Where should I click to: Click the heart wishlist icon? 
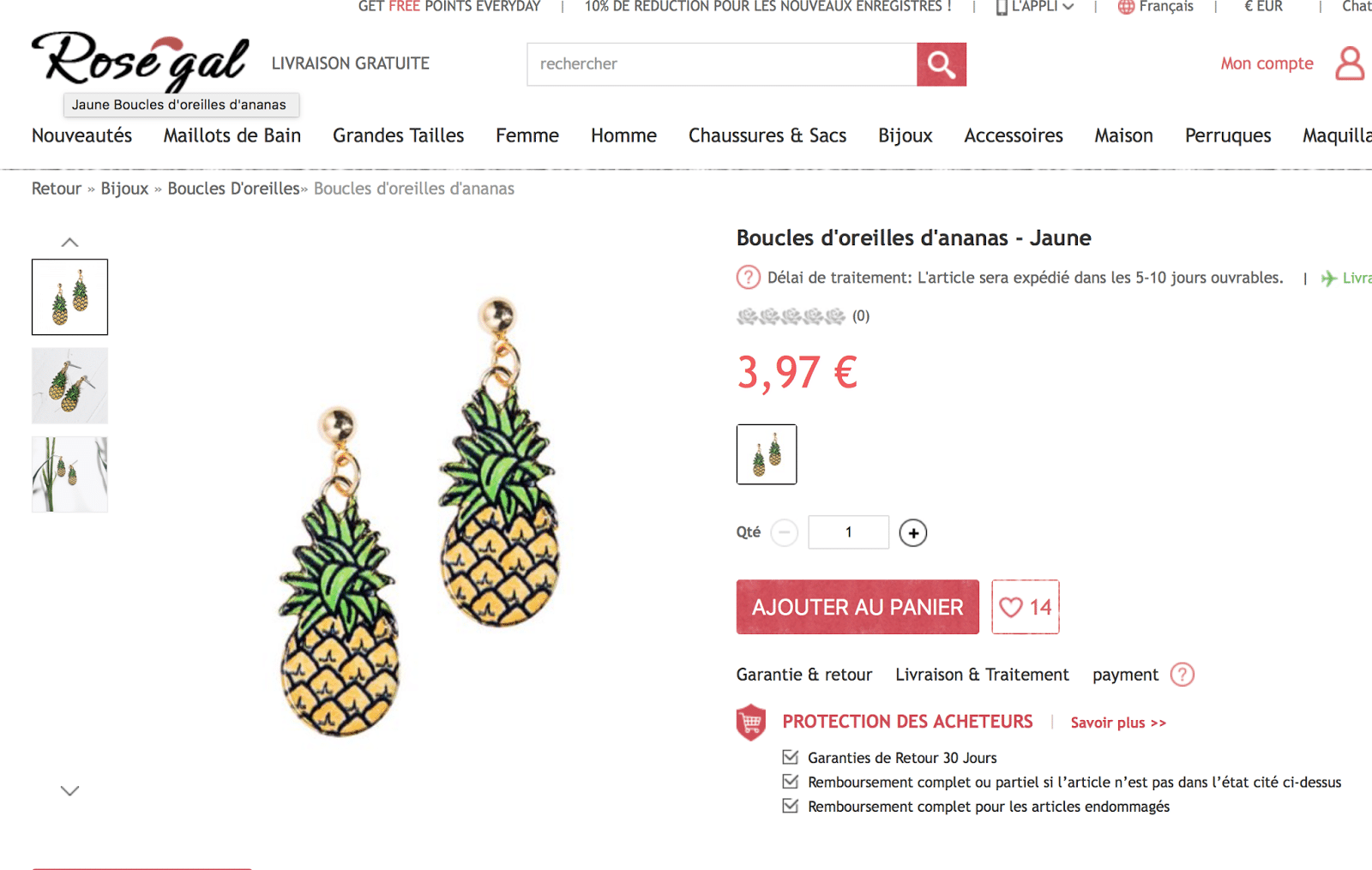tap(1012, 607)
